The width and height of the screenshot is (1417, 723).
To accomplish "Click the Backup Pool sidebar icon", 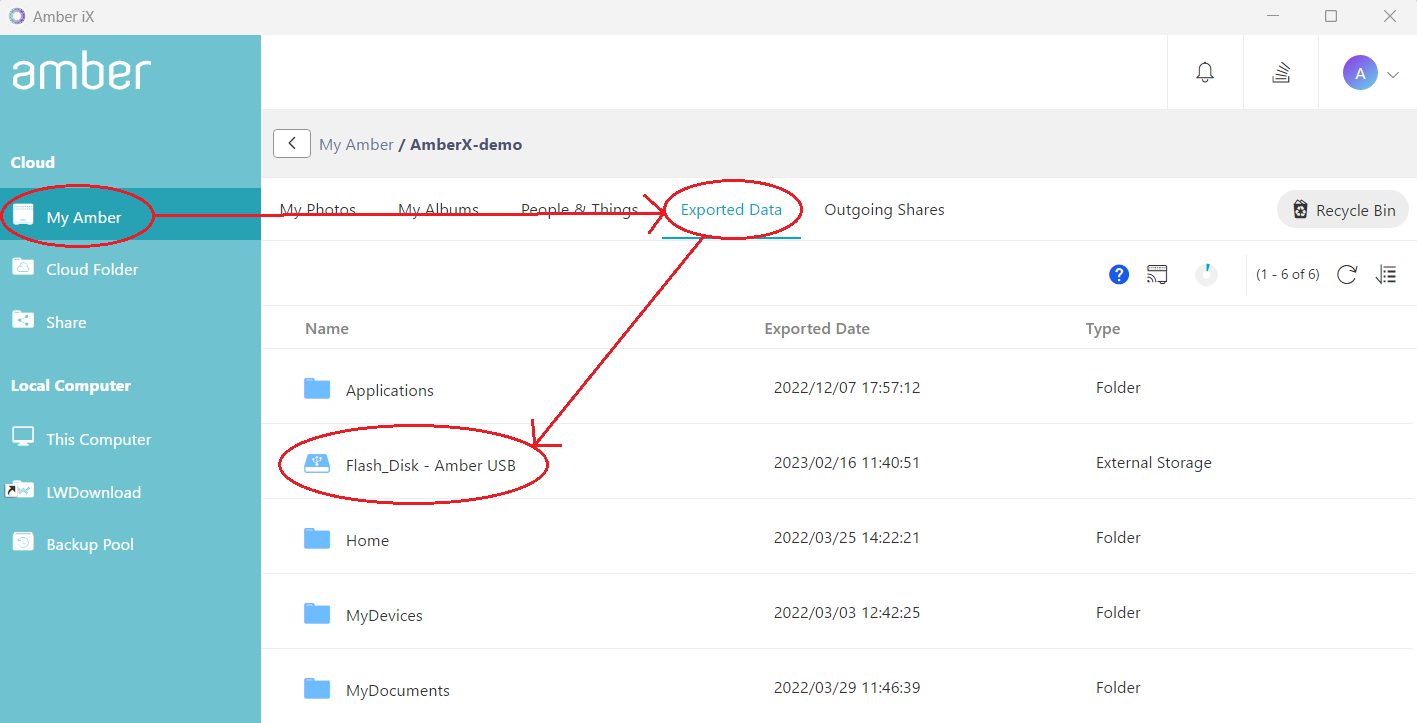I will (x=22, y=542).
